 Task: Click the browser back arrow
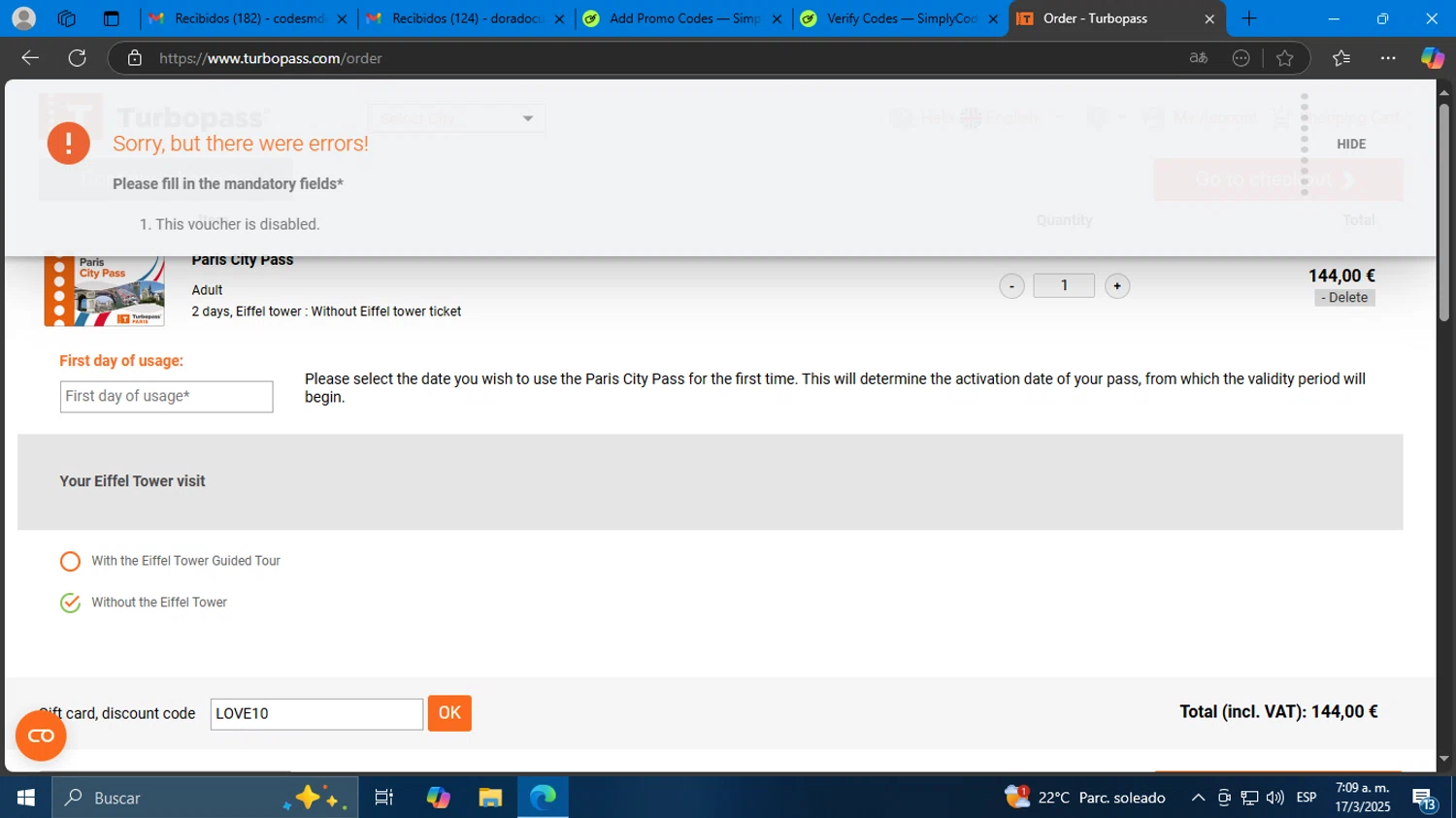[x=30, y=58]
